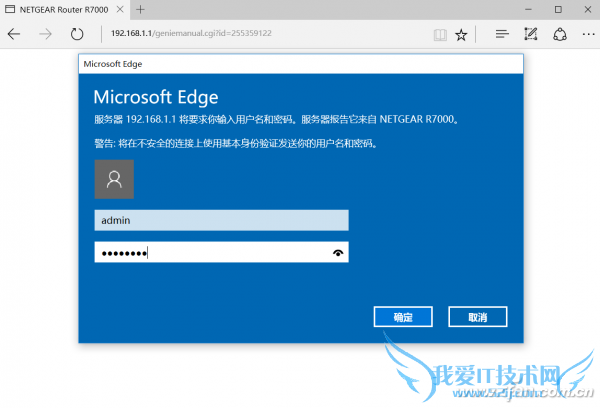Click the forward navigation arrow
This screenshot has width=600, height=408.
pyautogui.click(x=46, y=34)
